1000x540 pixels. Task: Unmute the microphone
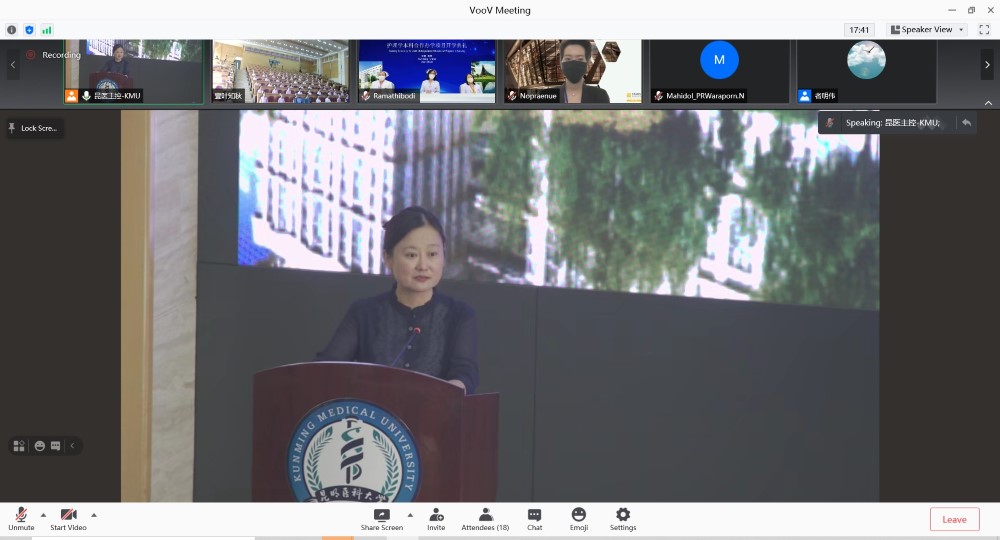click(21, 516)
